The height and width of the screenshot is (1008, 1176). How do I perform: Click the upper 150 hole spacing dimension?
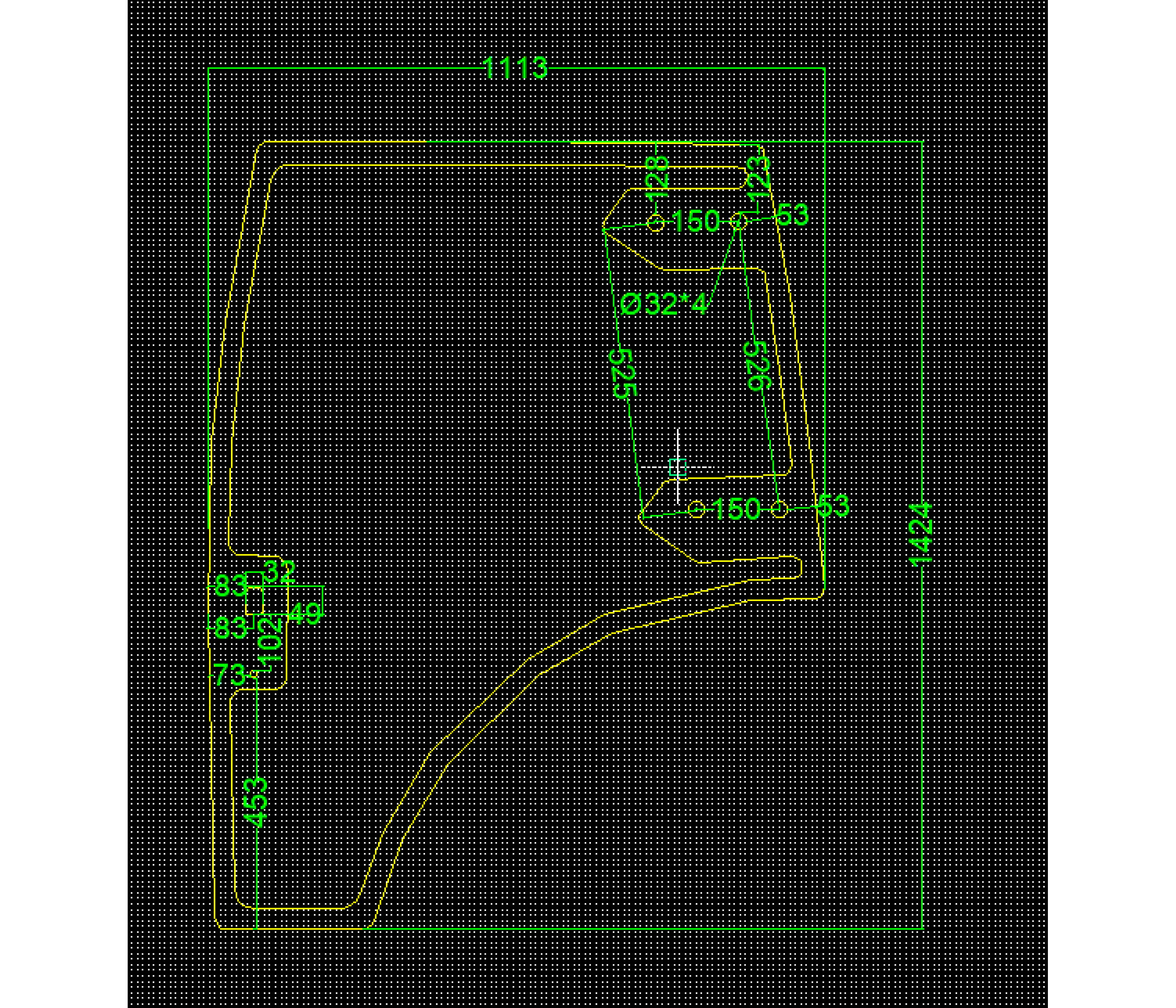click(696, 221)
